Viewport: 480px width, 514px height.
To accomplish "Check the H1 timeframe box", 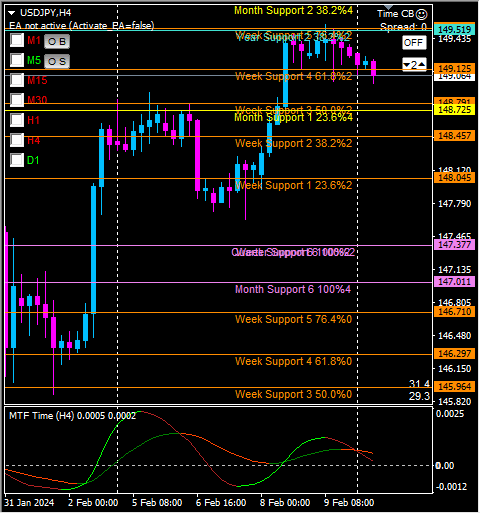I will 17,120.
